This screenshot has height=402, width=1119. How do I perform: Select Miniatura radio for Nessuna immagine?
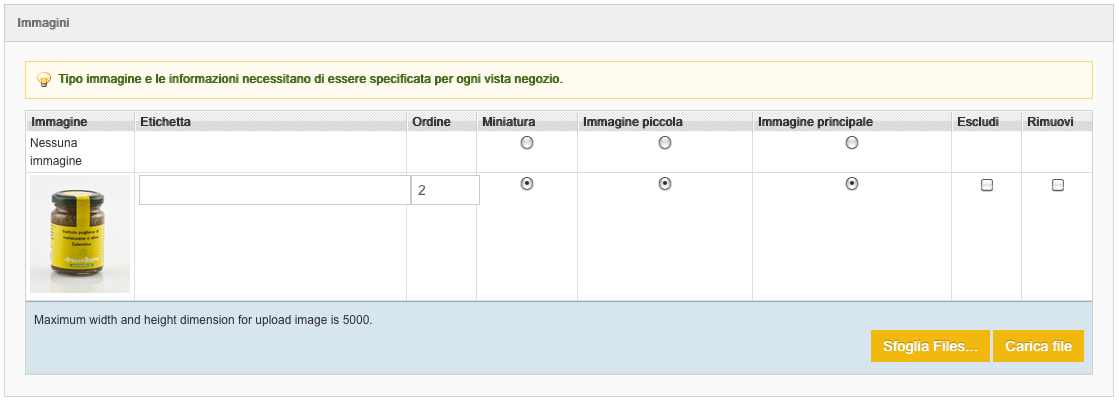point(527,143)
